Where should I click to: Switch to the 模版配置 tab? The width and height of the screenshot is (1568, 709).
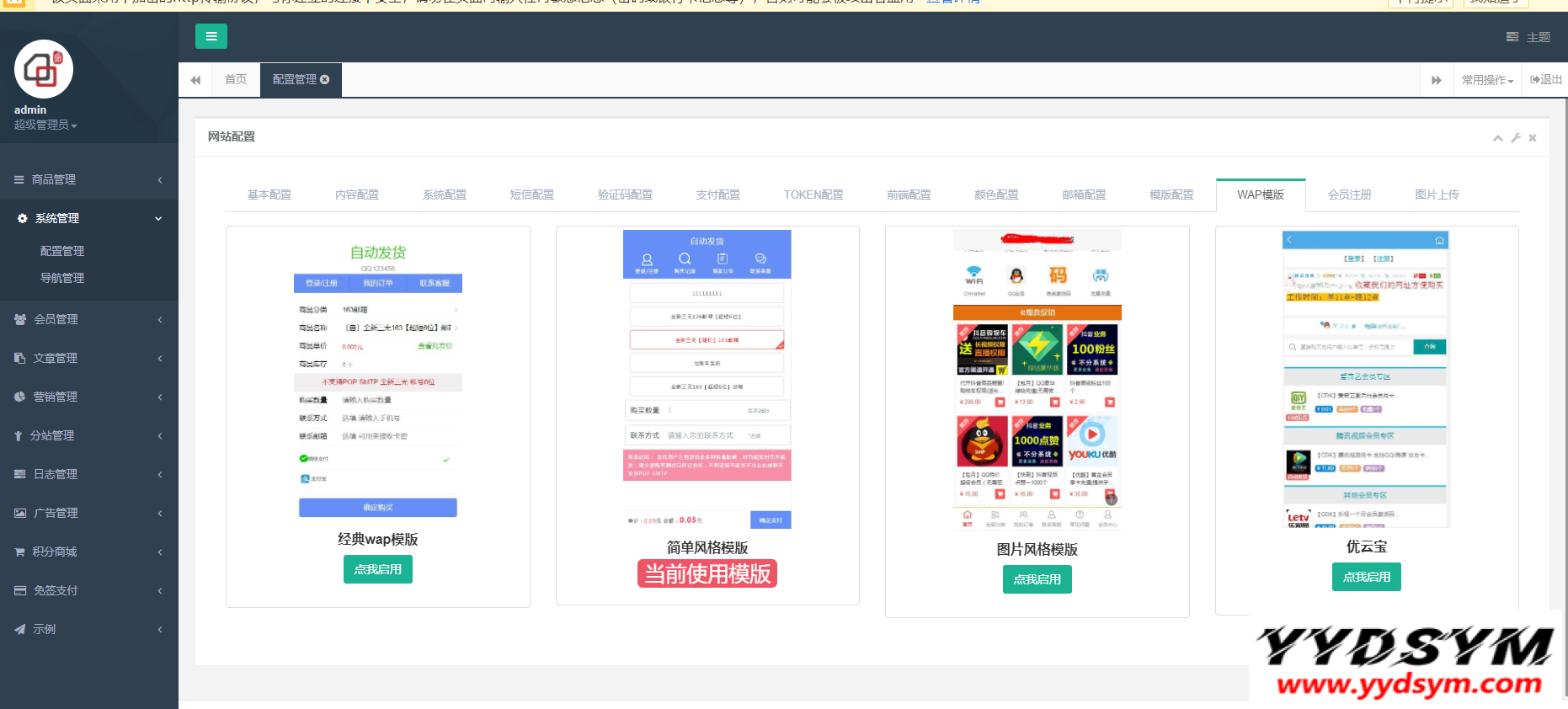1172,195
